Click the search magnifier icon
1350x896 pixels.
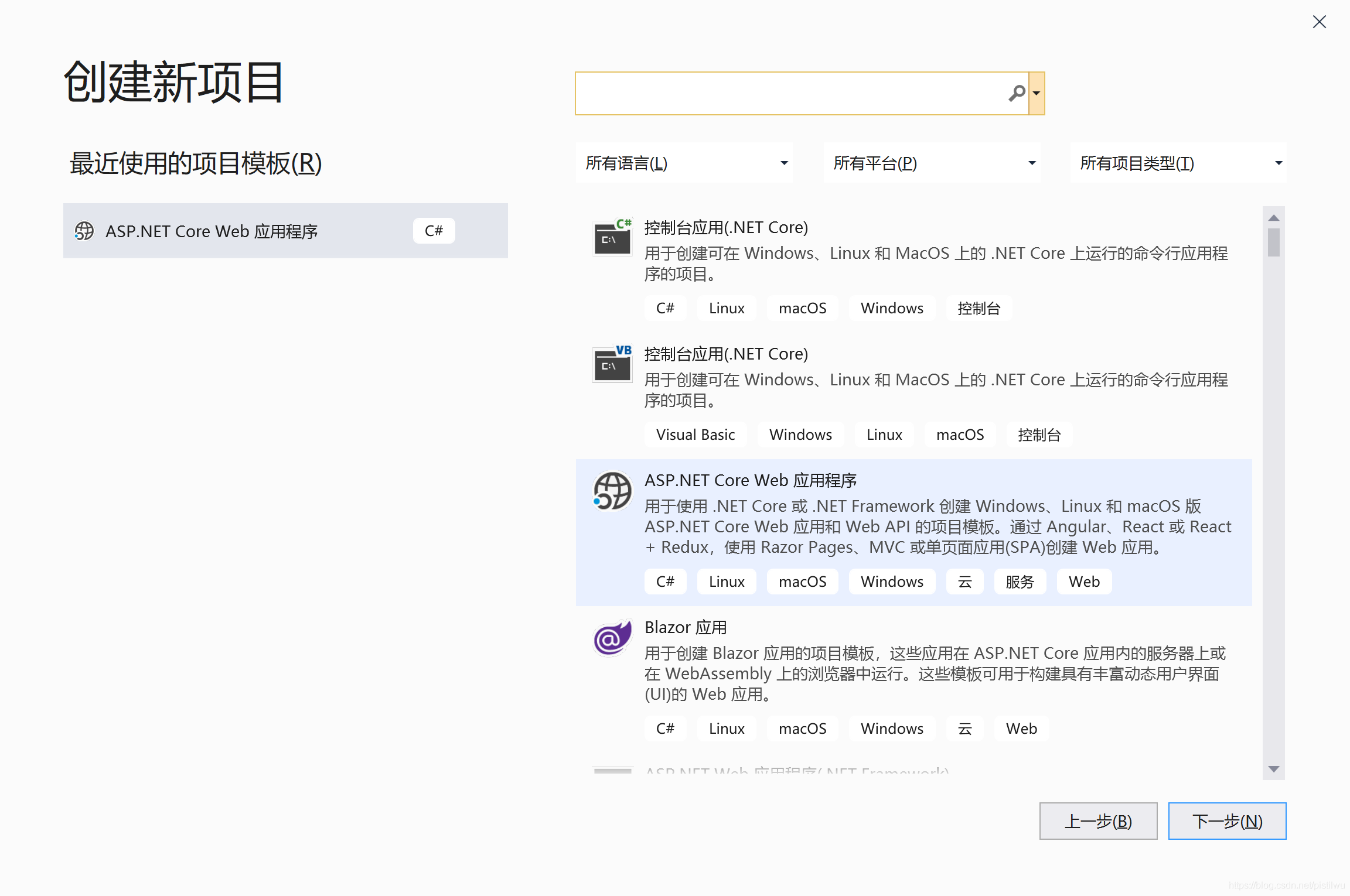[1017, 93]
